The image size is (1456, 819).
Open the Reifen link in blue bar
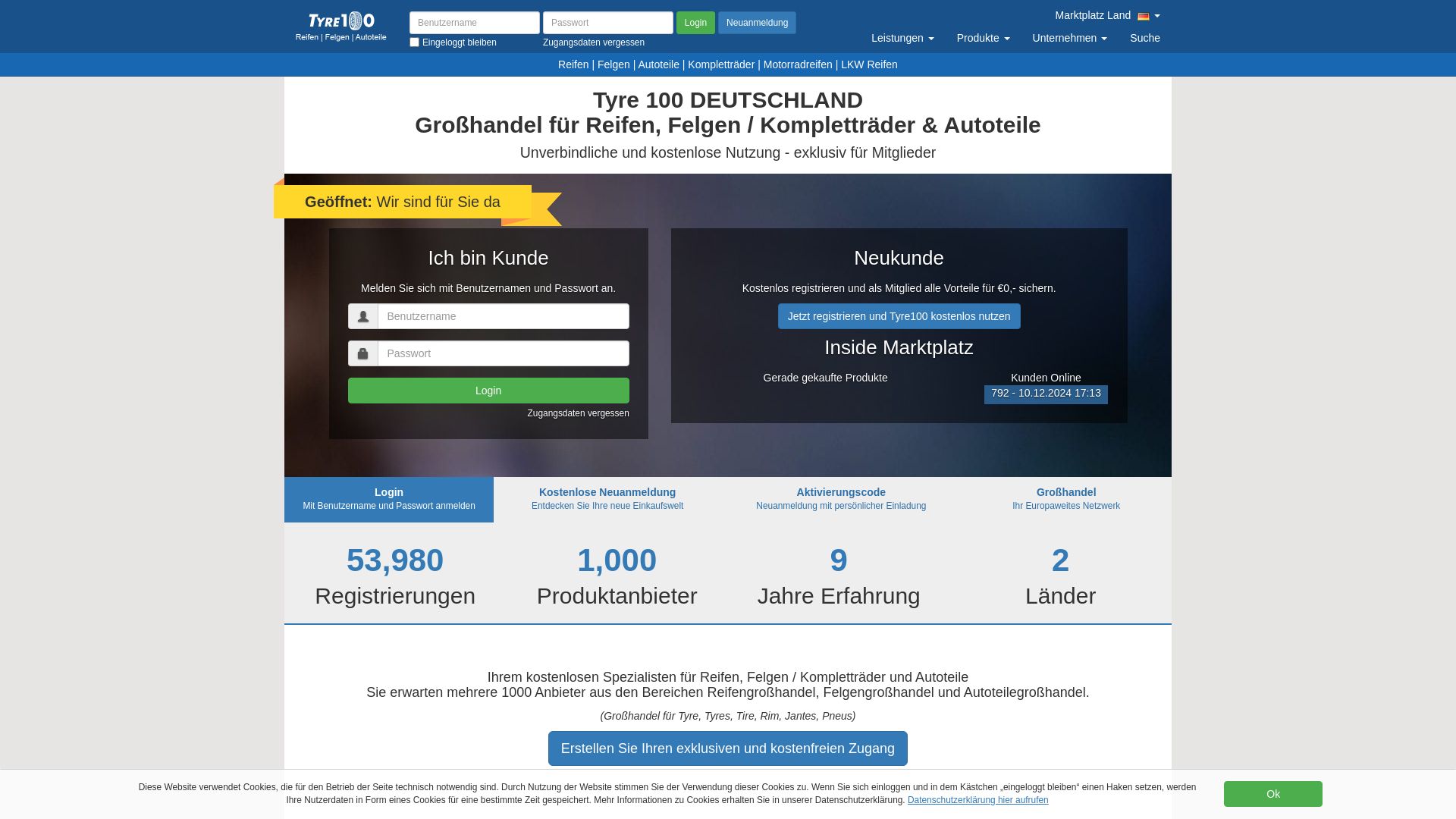(573, 64)
